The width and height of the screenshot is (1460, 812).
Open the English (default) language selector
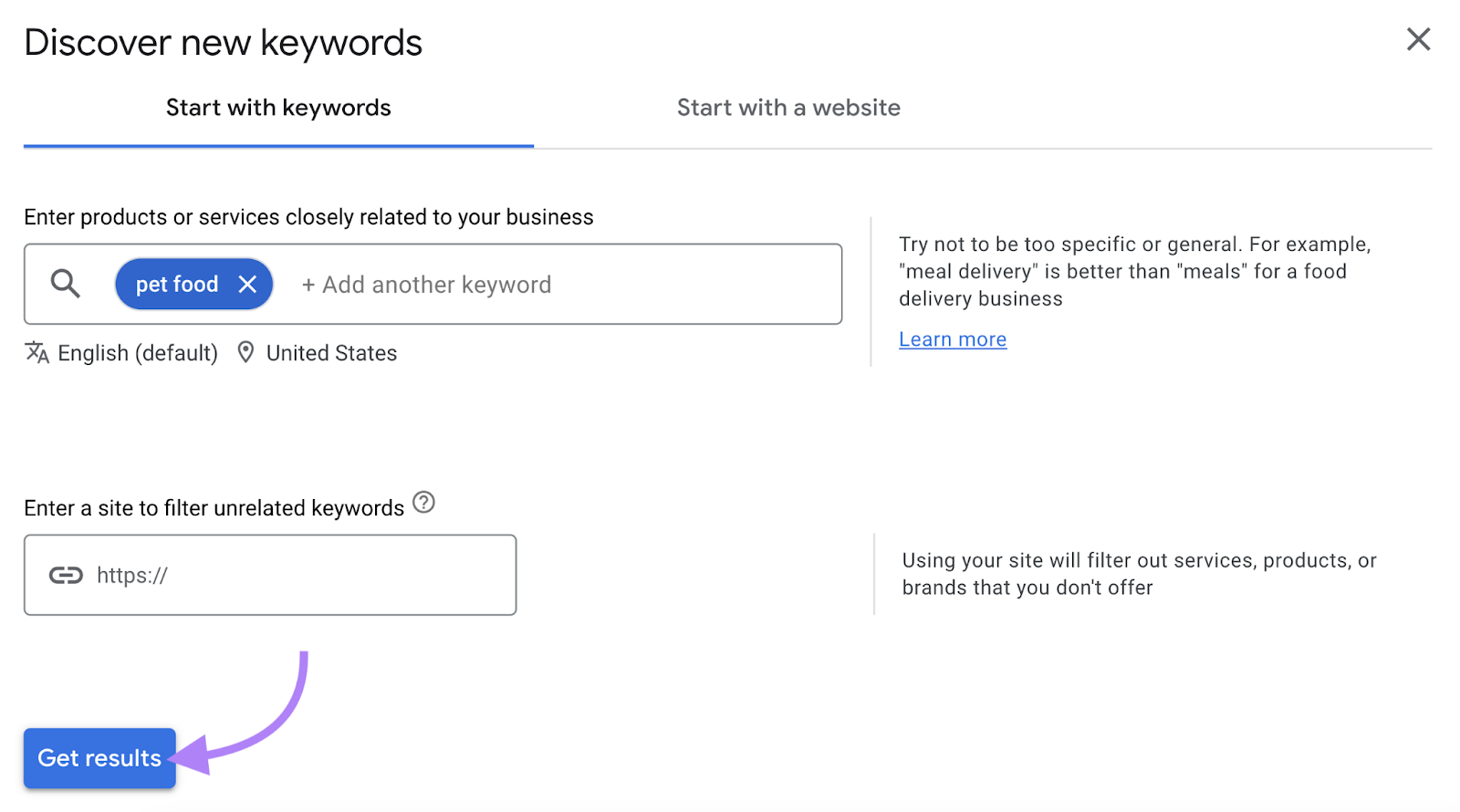137,353
